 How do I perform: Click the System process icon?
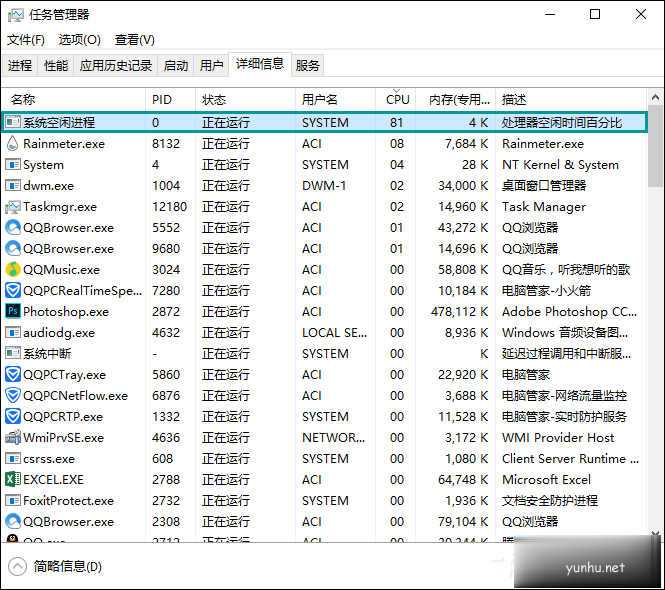click(13, 165)
